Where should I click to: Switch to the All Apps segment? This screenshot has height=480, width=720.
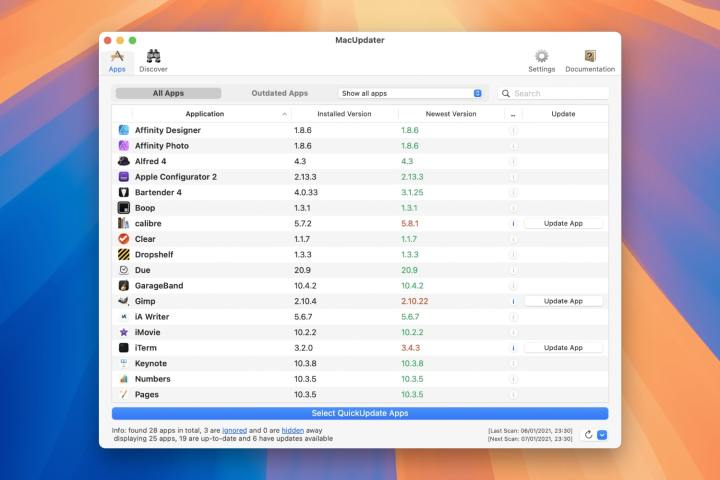click(x=168, y=93)
